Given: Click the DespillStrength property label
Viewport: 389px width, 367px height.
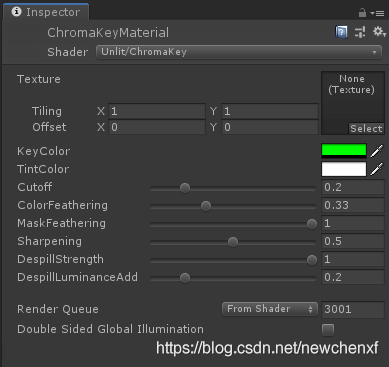Looking at the screenshot, I should pyautogui.click(x=60, y=259).
